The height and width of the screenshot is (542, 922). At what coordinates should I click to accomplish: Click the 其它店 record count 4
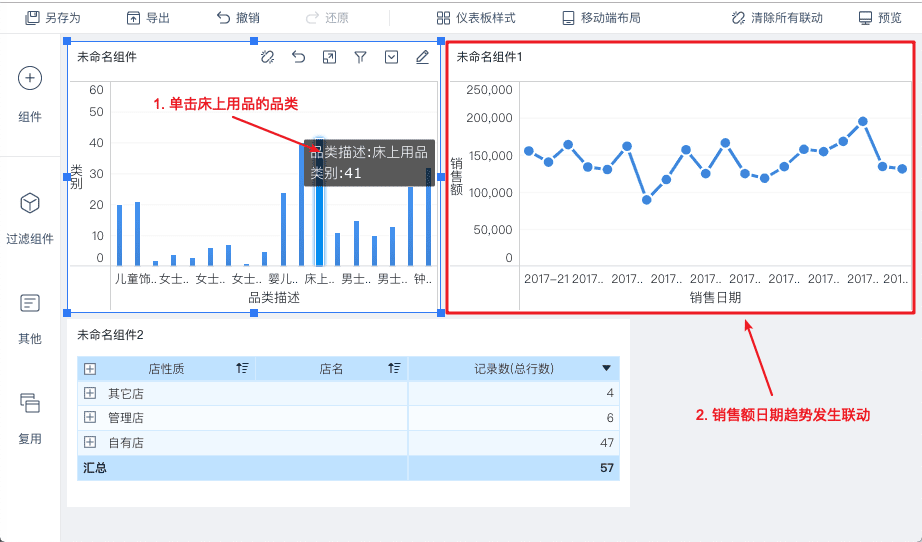coord(610,393)
